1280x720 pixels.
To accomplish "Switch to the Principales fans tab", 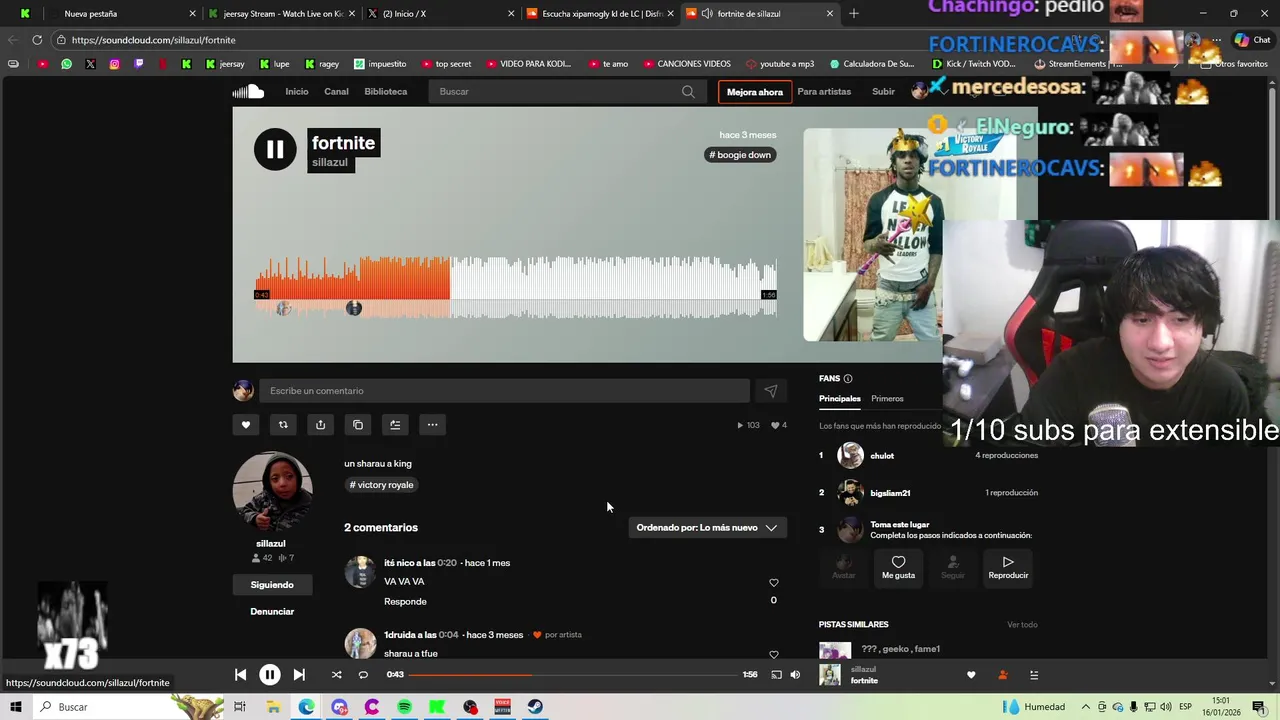I will click(x=840, y=399).
